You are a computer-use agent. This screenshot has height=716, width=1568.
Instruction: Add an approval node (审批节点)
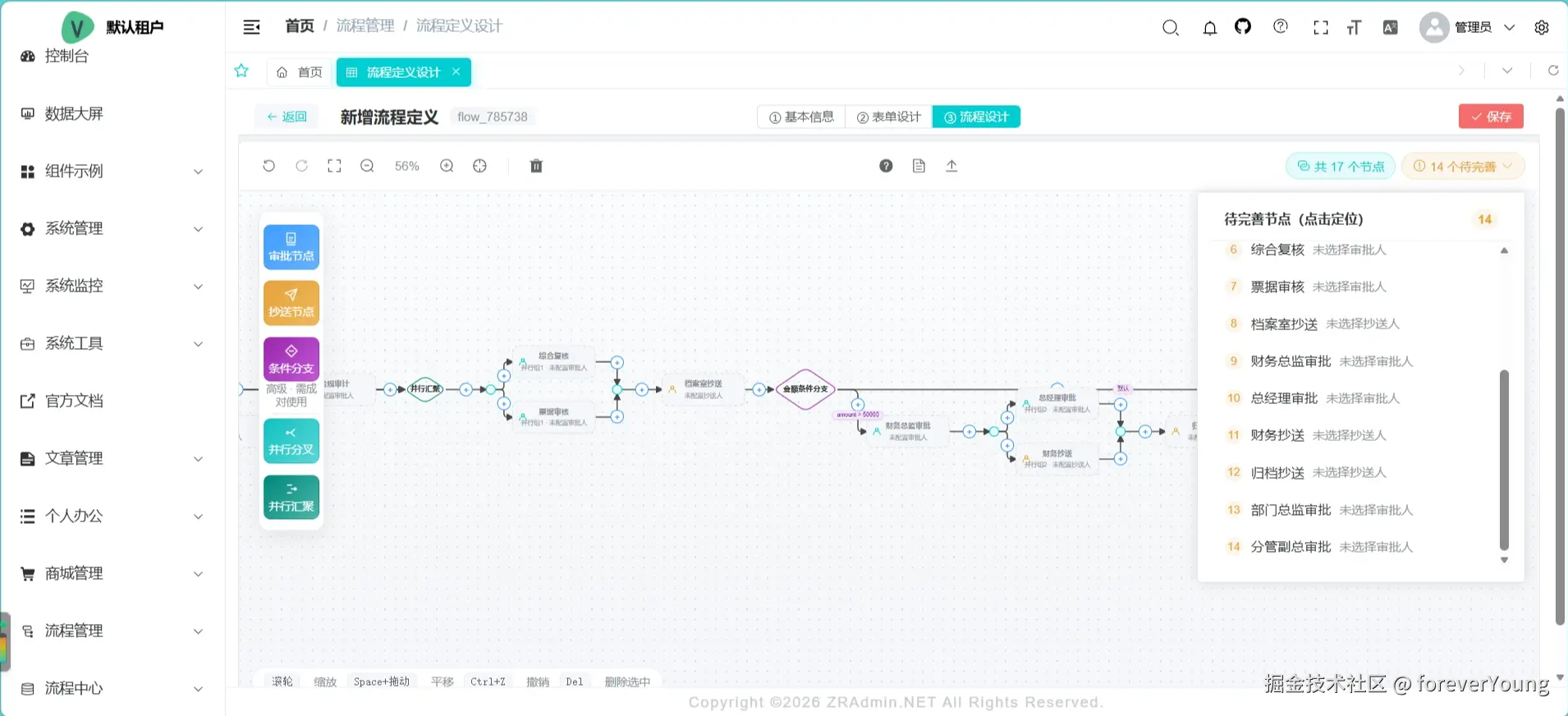291,247
